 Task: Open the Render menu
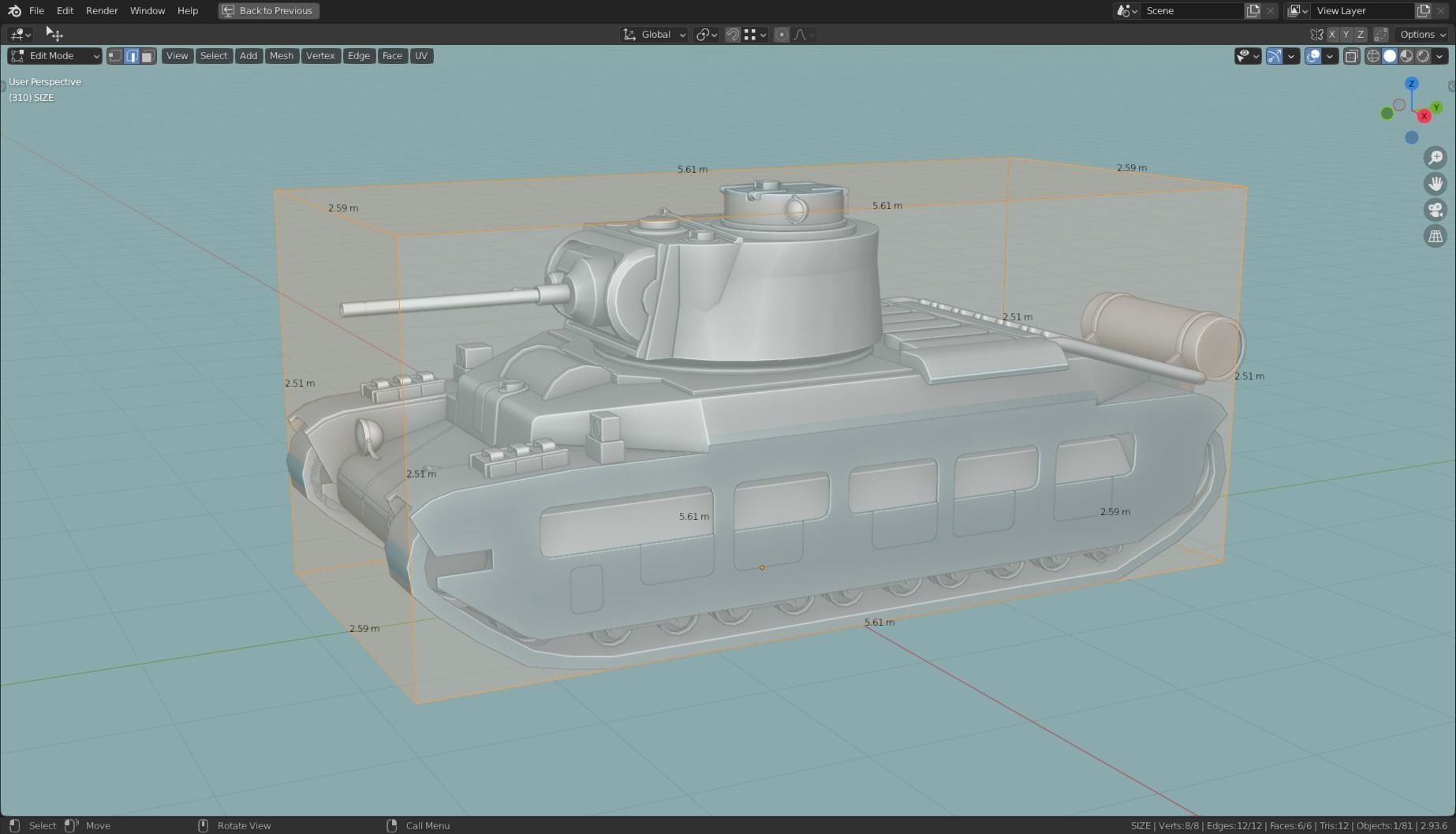point(102,10)
